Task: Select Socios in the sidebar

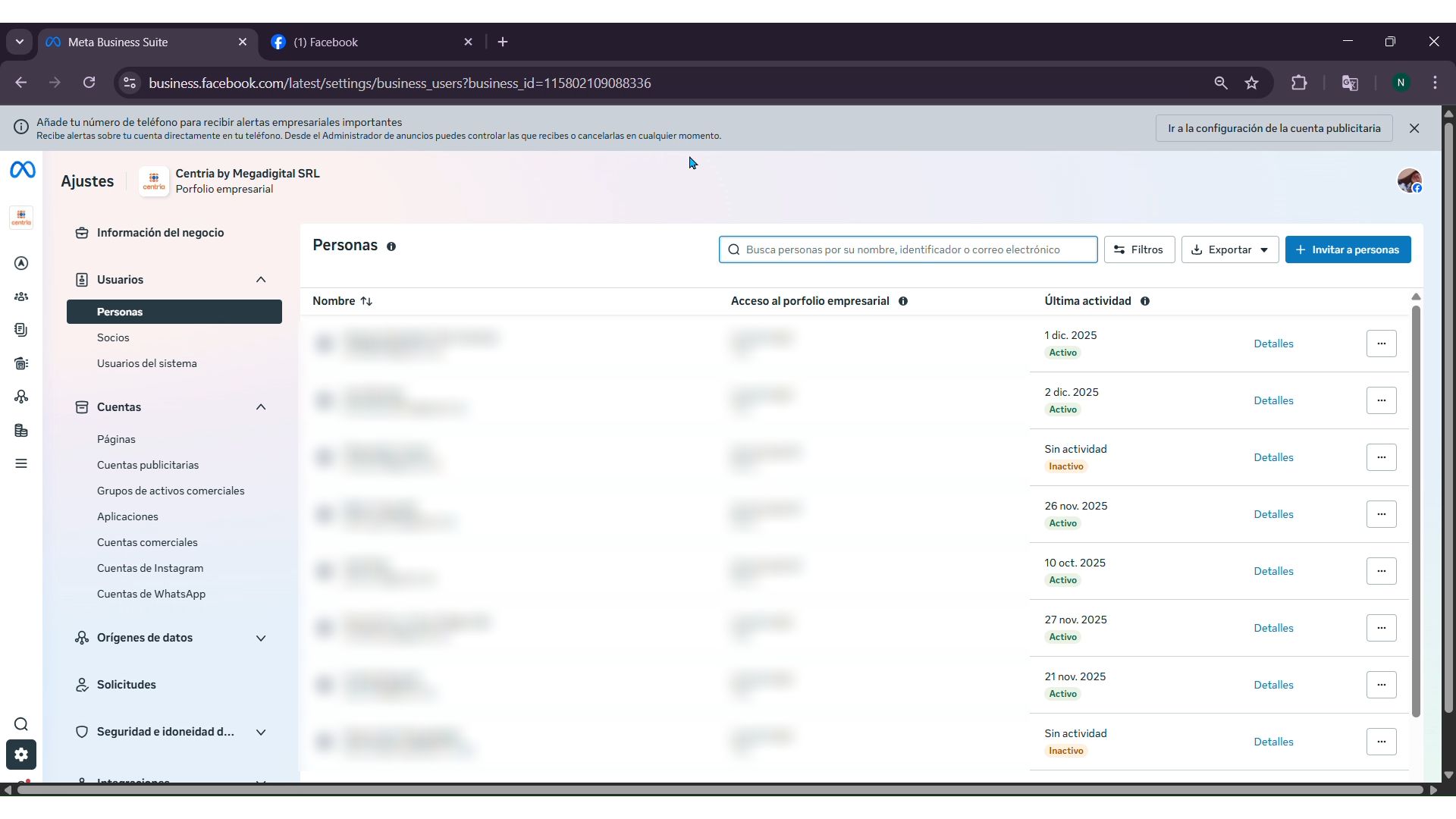Action: click(113, 337)
